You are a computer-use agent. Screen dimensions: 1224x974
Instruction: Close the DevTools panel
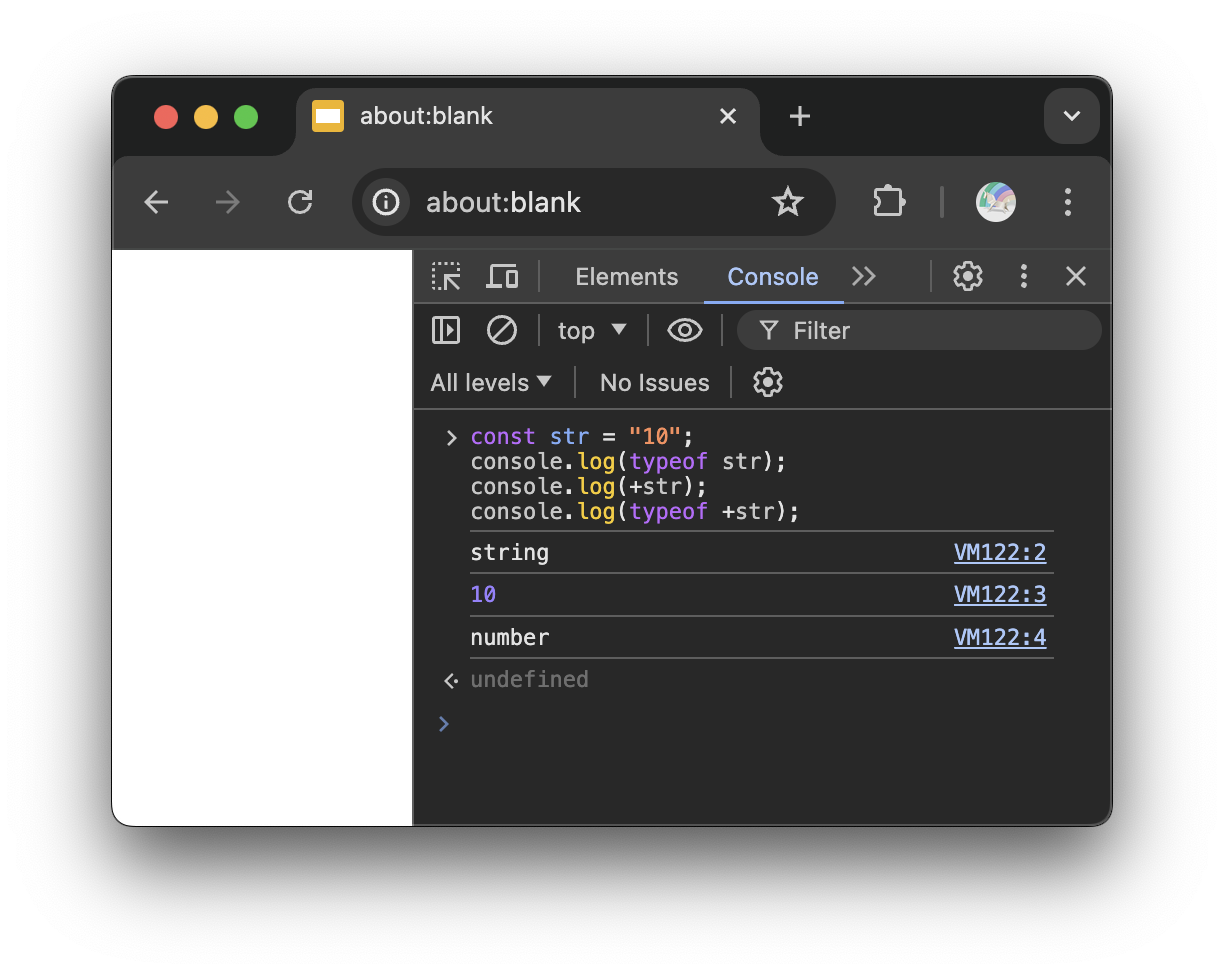pos(1076,277)
